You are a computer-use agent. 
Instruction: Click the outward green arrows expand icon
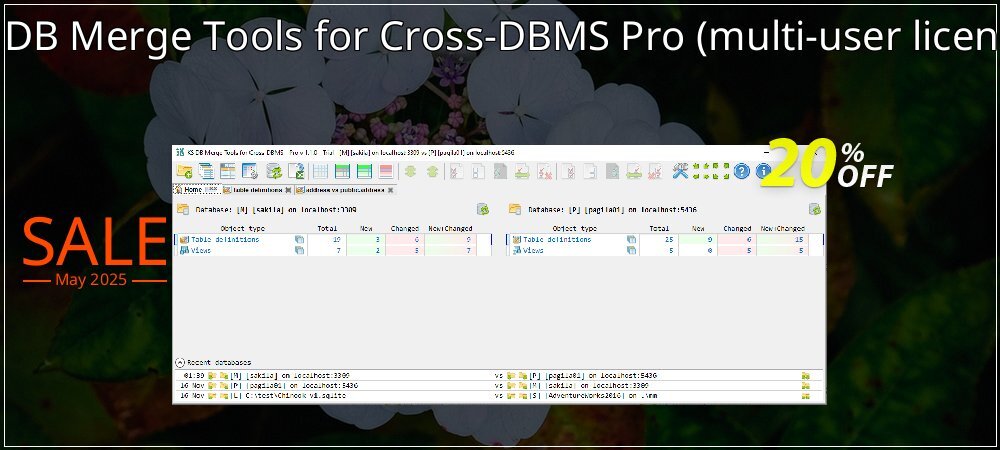coord(721,171)
